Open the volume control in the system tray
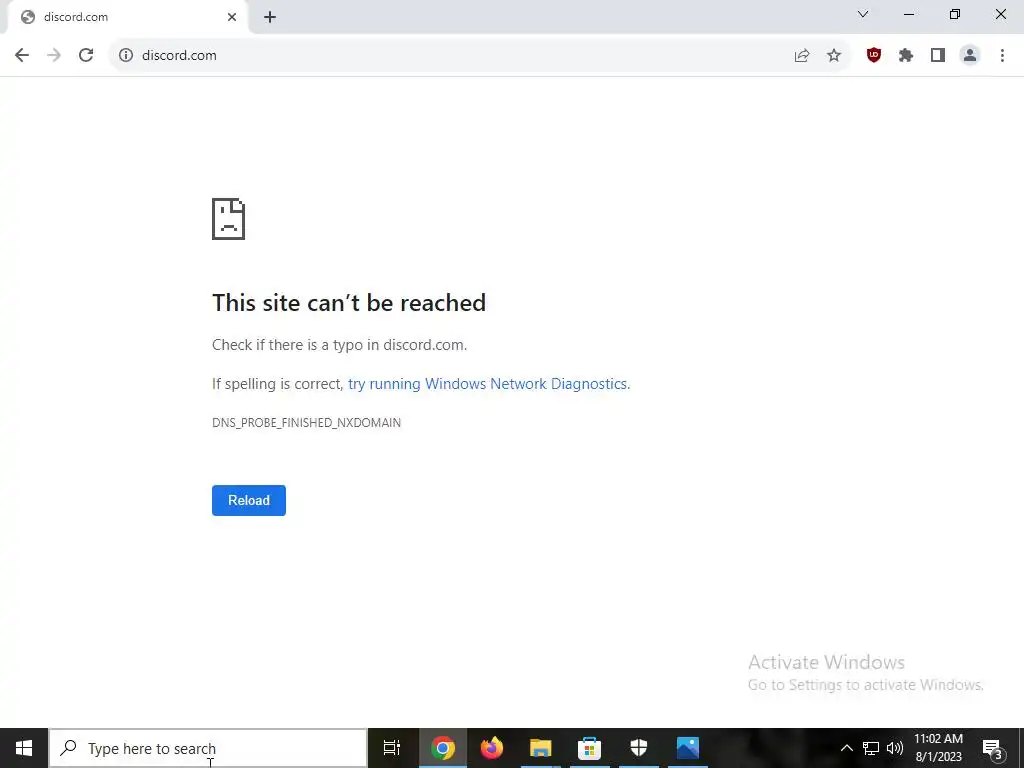The height and width of the screenshot is (768, 1024). coord(895,748)
